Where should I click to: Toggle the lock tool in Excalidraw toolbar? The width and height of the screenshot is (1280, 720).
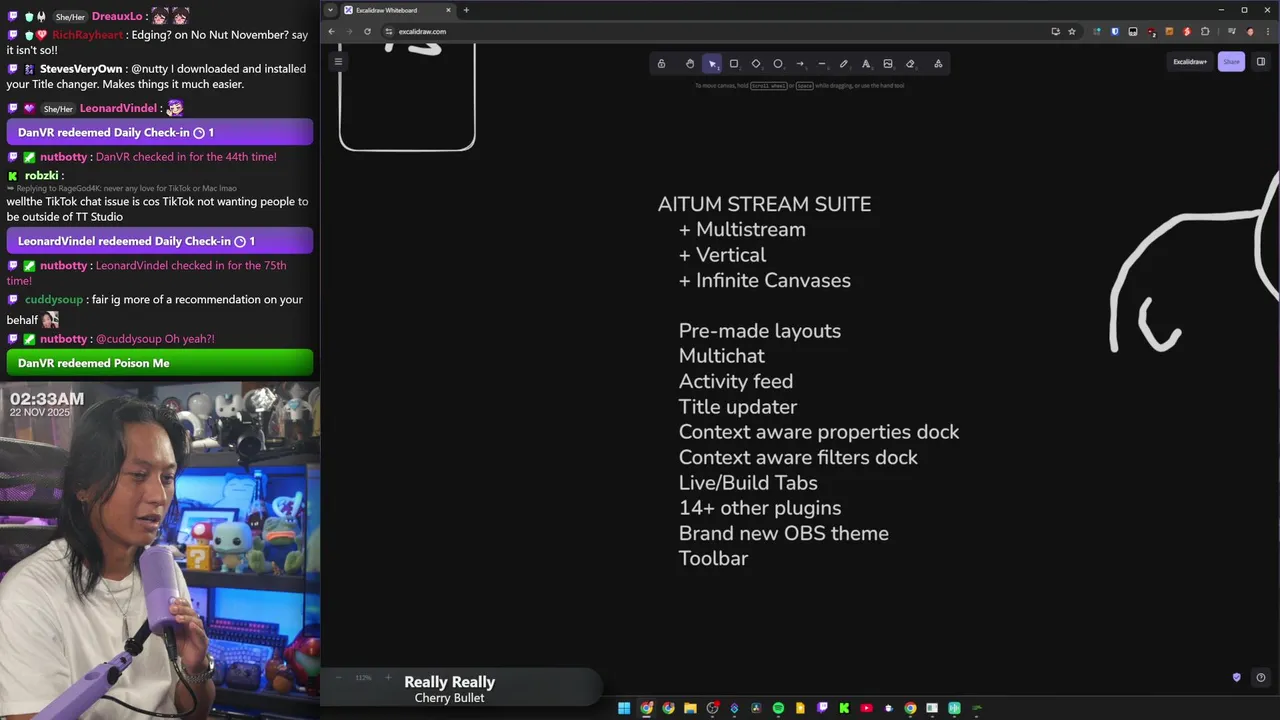pyautogui.click(x=661, y=63)
